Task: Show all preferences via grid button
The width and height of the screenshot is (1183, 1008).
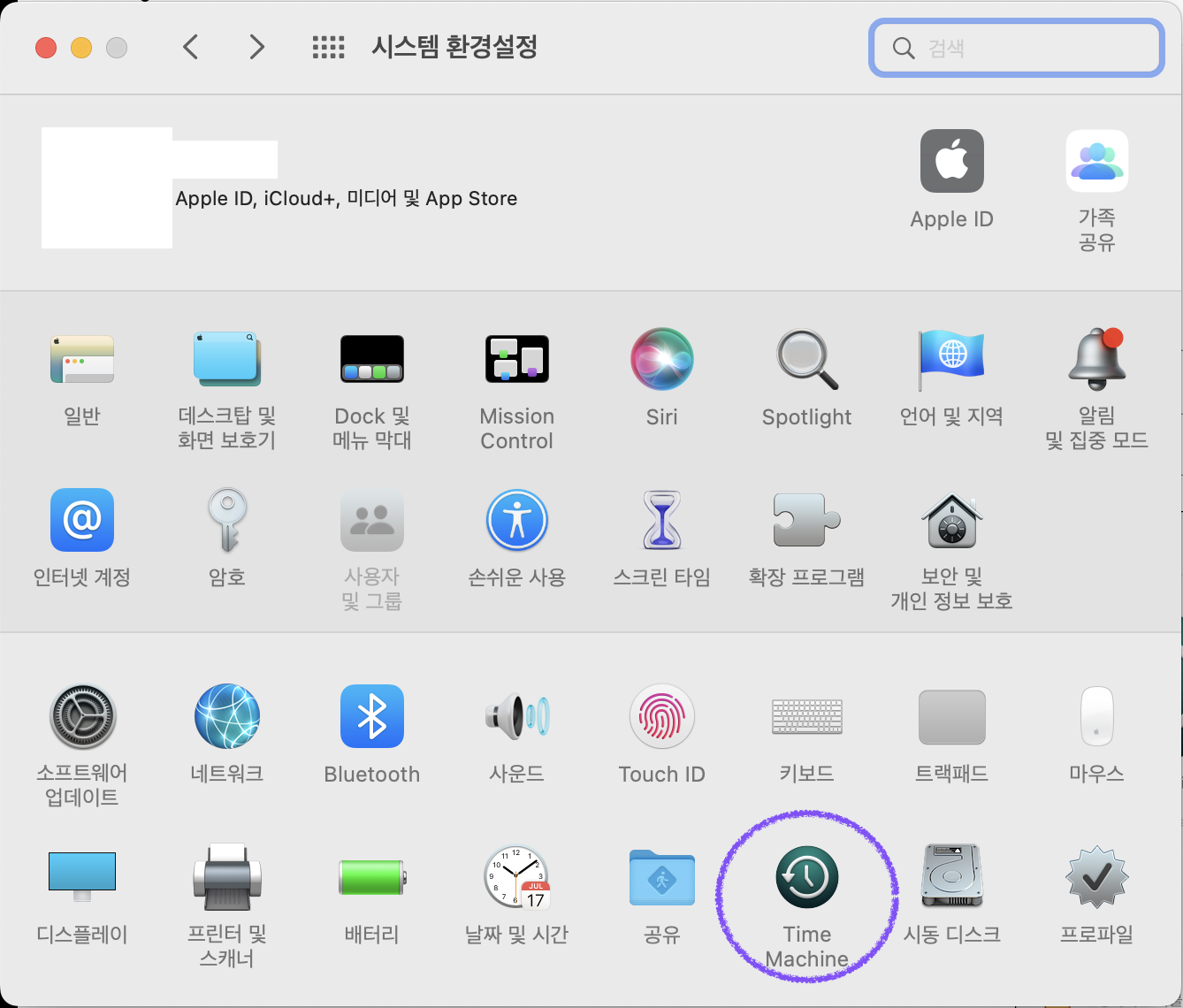Action: click(x=329, y=47)
